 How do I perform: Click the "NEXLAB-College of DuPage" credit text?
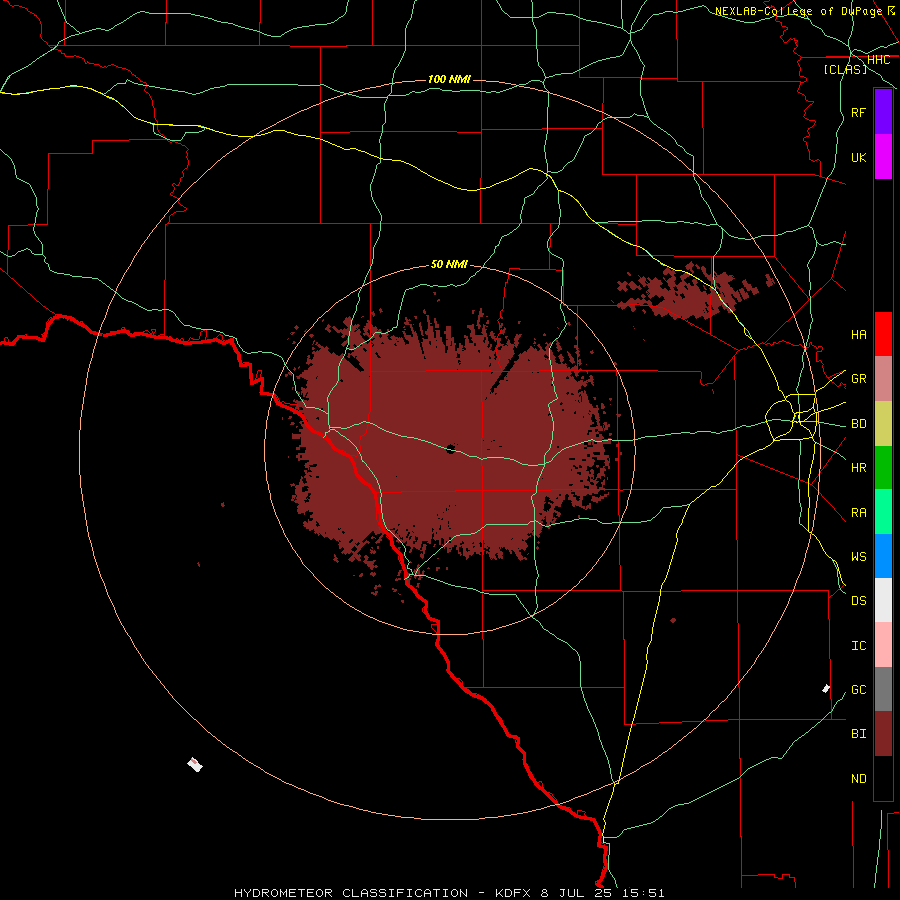coord(798,11)
